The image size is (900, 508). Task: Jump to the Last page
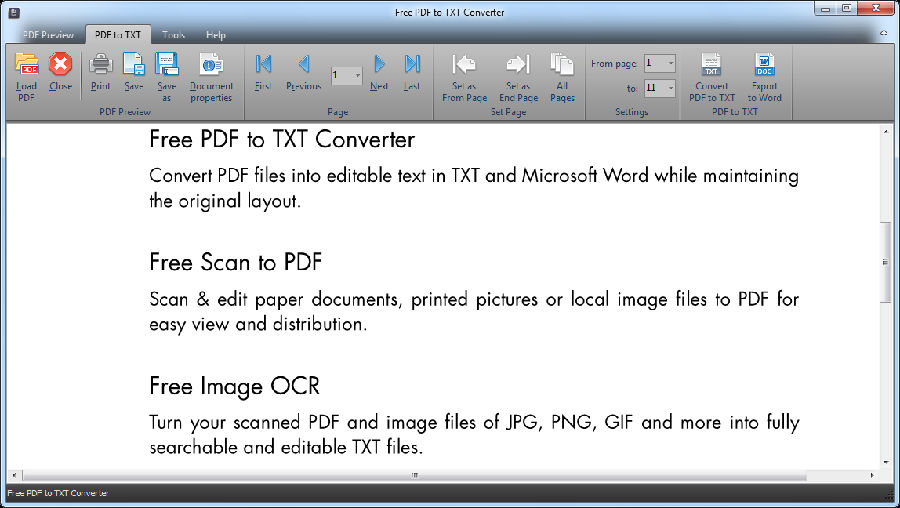coord(412,66)
